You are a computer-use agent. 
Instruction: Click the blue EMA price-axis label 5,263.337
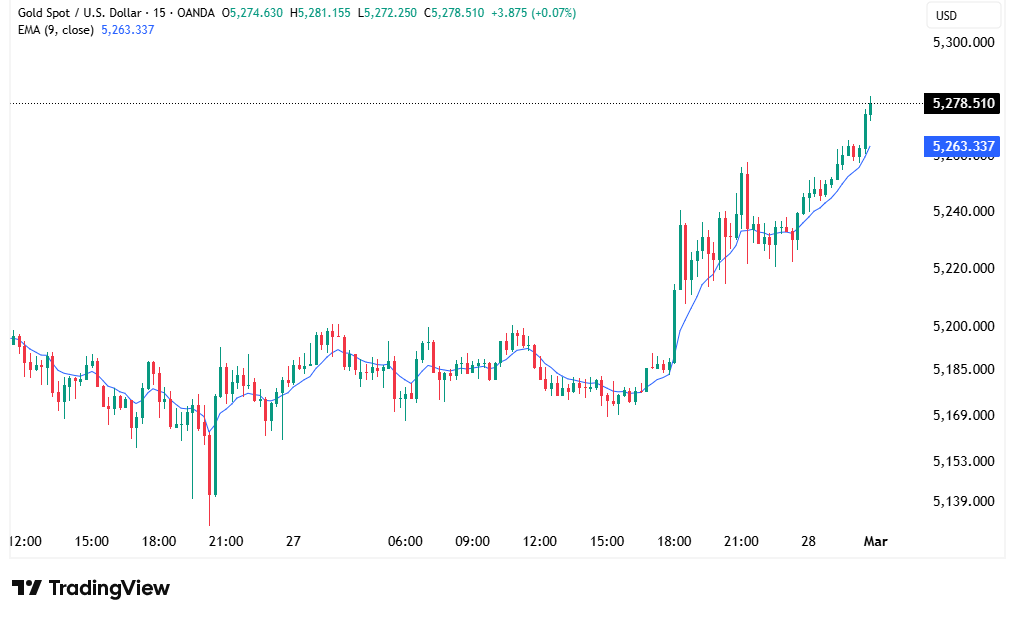[x=963, y=147]
